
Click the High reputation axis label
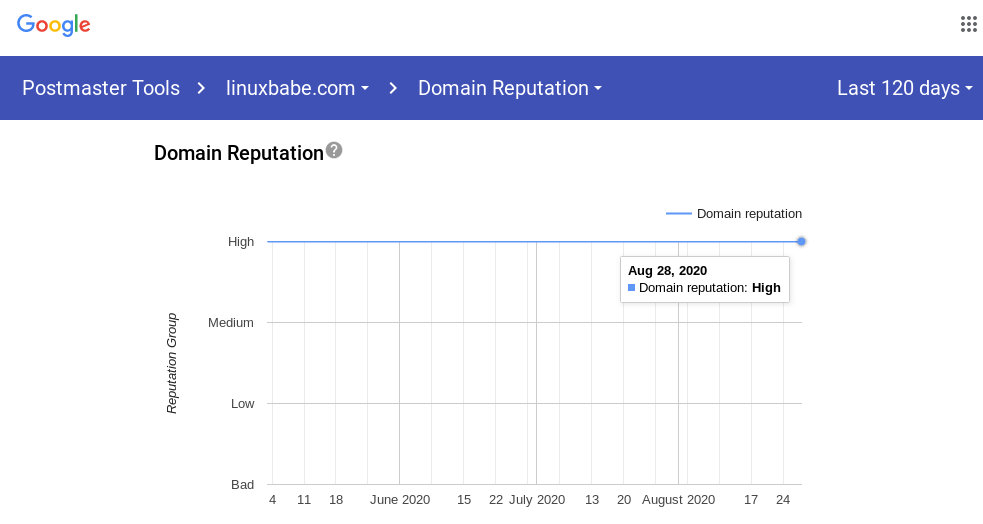click(241, 241)
